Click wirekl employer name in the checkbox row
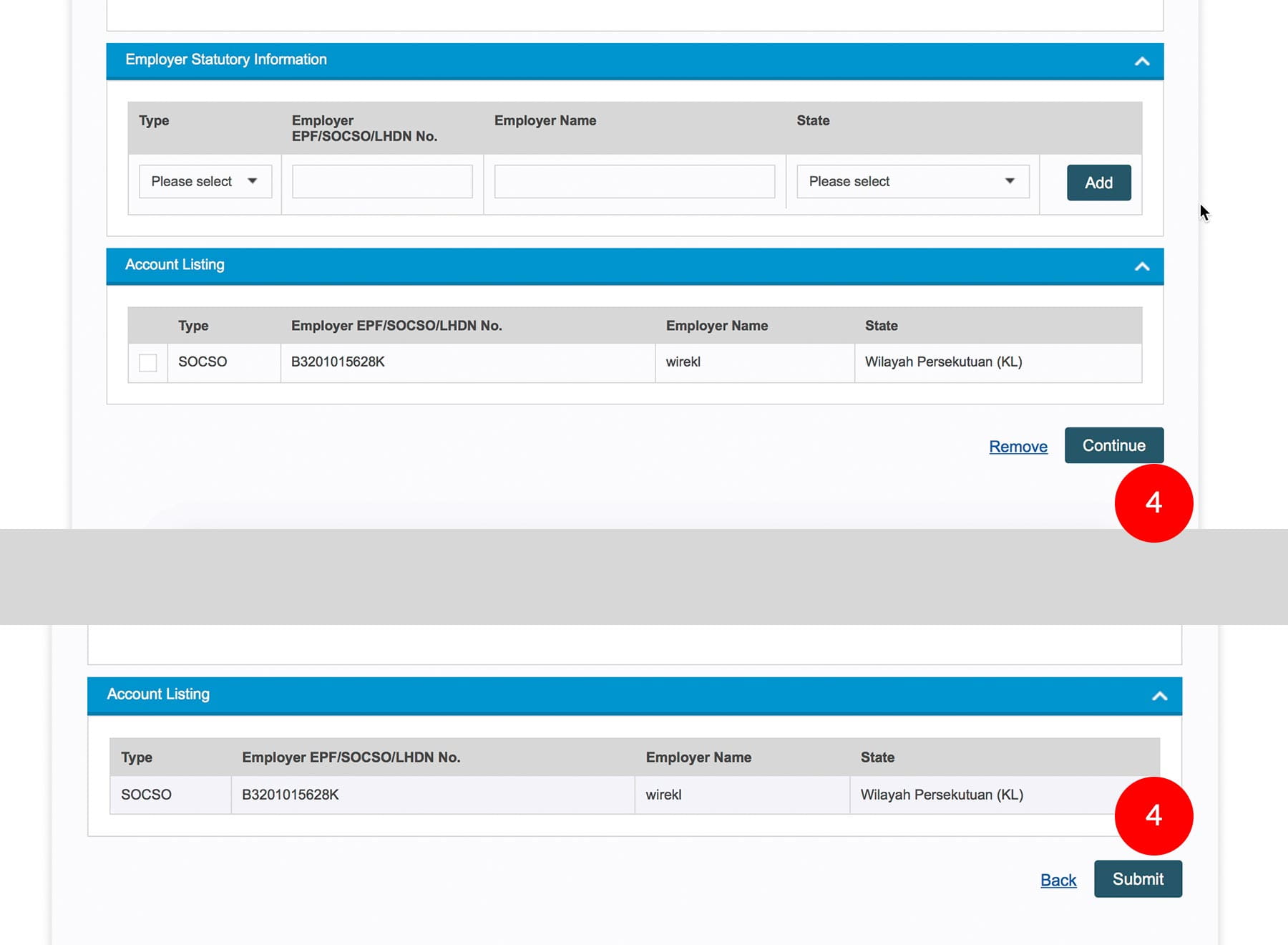Viewport: 1288px width, 945px height. [x=683, y=362]
